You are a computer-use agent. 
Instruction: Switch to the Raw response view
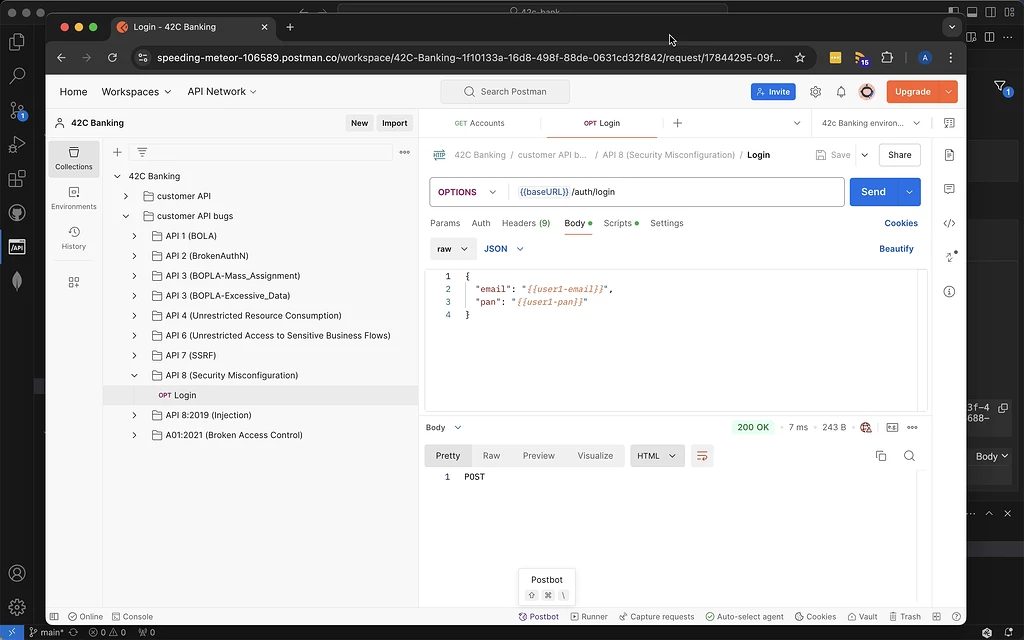click(x=491, y=456)
